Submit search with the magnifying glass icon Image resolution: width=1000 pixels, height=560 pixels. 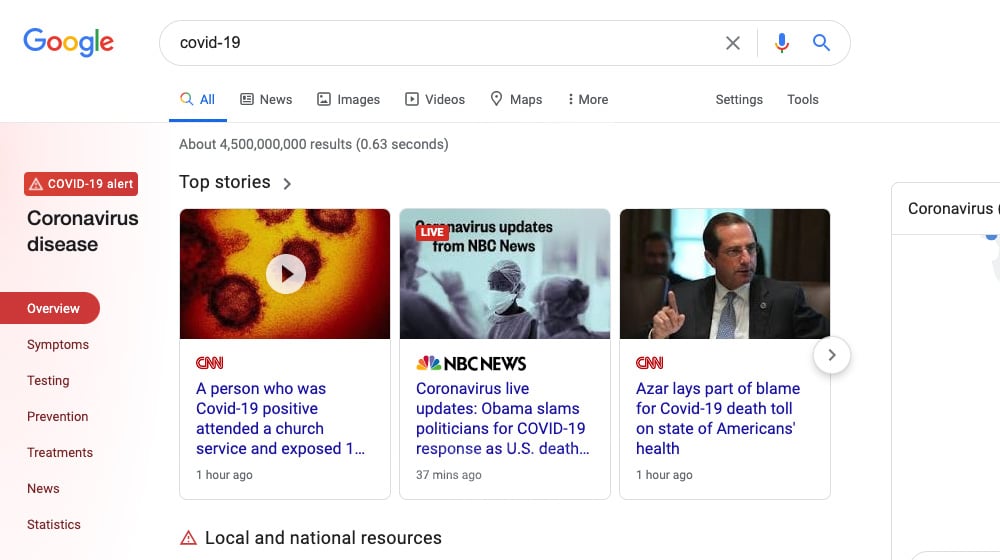[x=821, y=43]
